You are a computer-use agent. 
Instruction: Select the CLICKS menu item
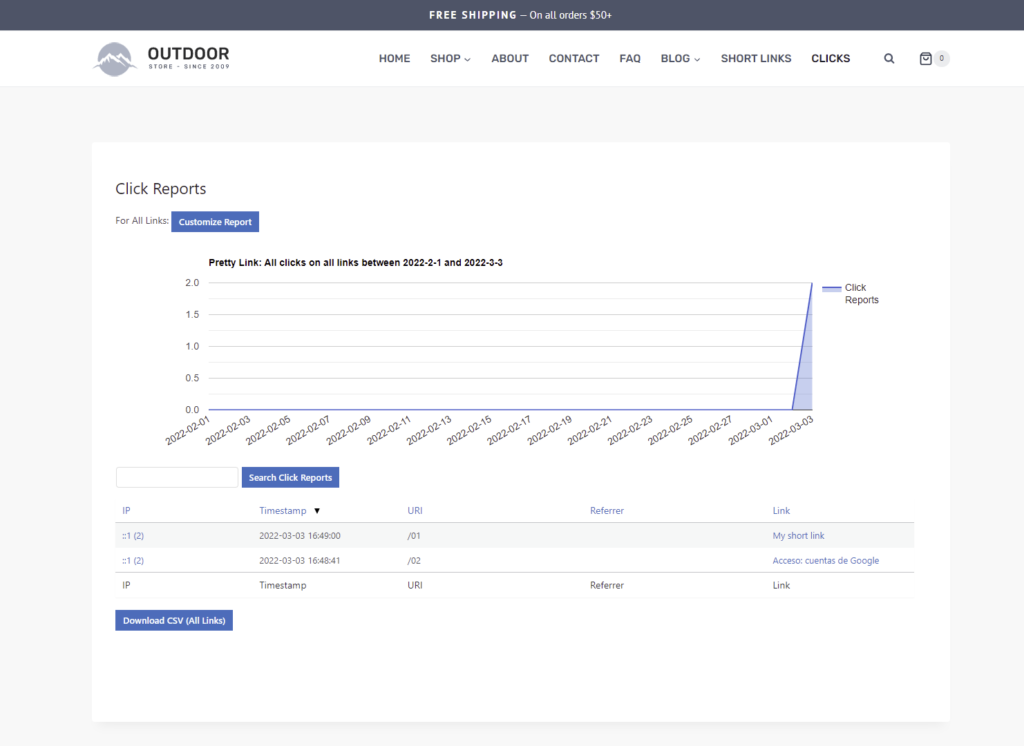tap(830, 58)
